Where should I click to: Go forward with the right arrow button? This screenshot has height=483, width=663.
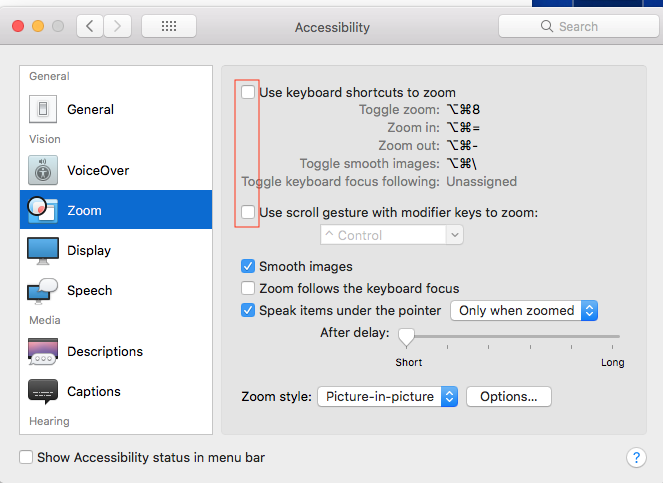tap(118, 26)
